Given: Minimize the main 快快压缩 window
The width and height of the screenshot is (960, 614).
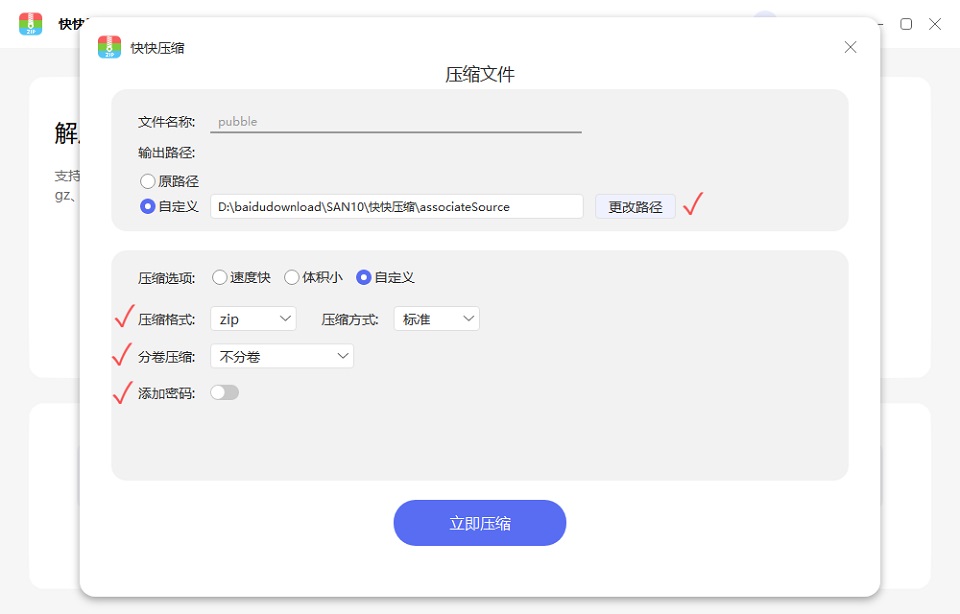Looking at the screenshot, I should pos(878,23).
